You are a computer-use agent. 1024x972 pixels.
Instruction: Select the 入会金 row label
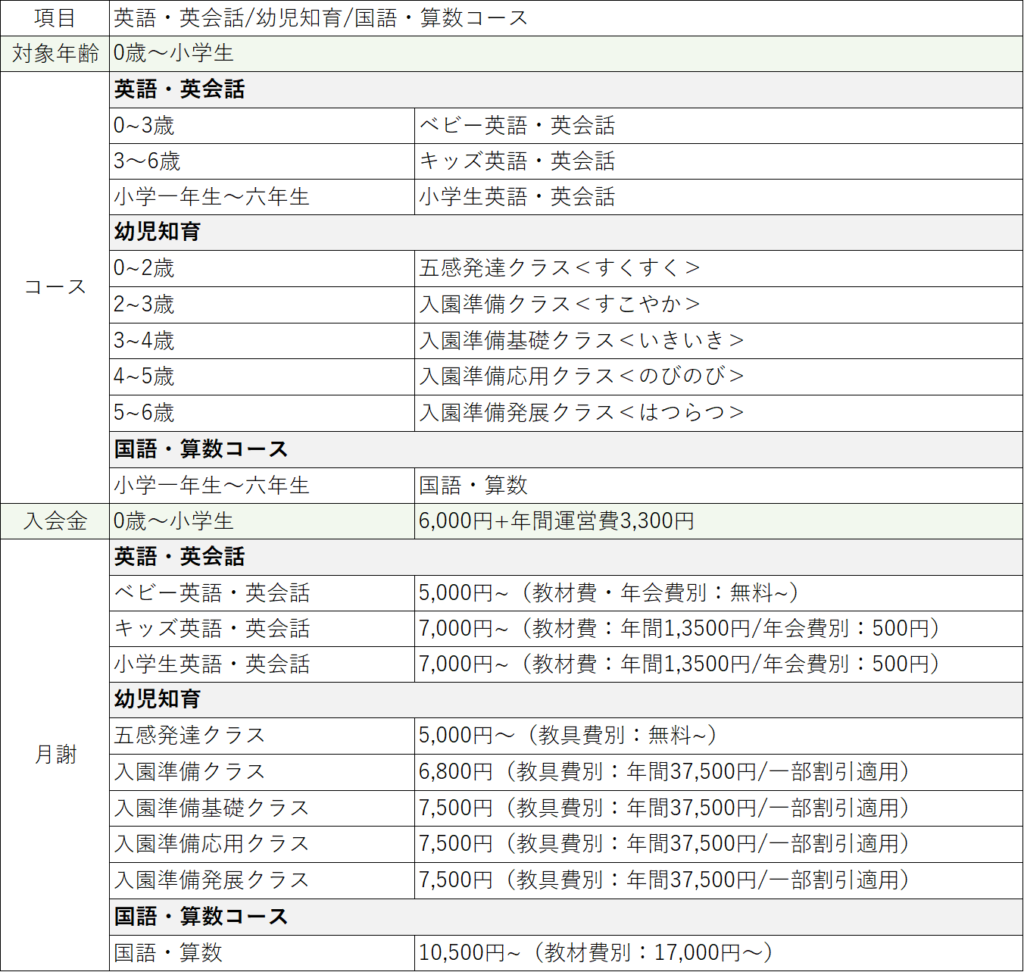tap(55, 521)
